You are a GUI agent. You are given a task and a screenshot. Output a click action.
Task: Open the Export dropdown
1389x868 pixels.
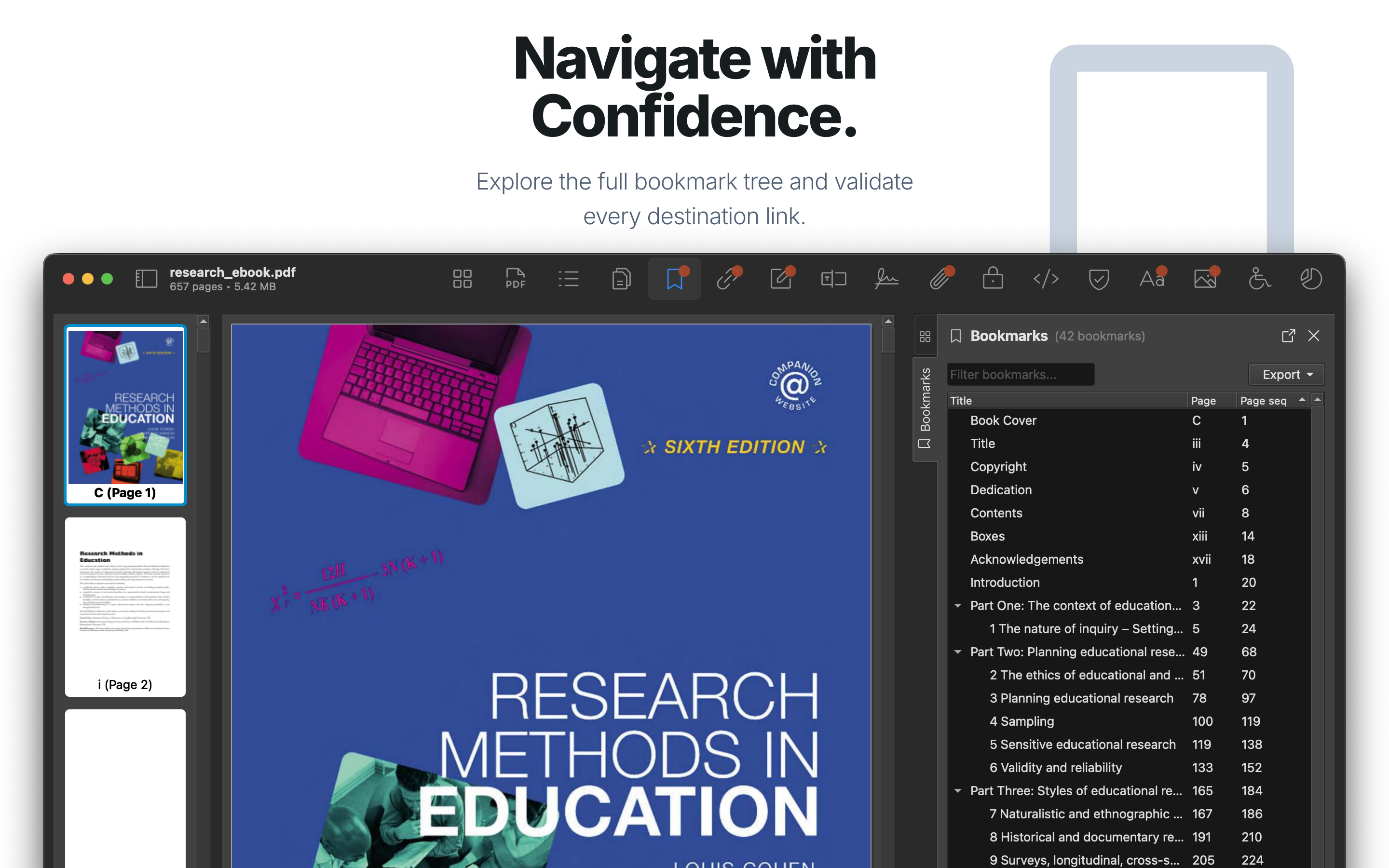point(1286,374)
